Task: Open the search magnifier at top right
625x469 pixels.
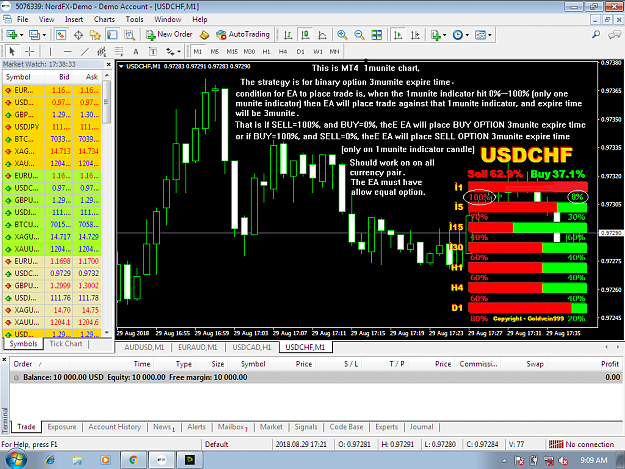Action: point(596,35)
